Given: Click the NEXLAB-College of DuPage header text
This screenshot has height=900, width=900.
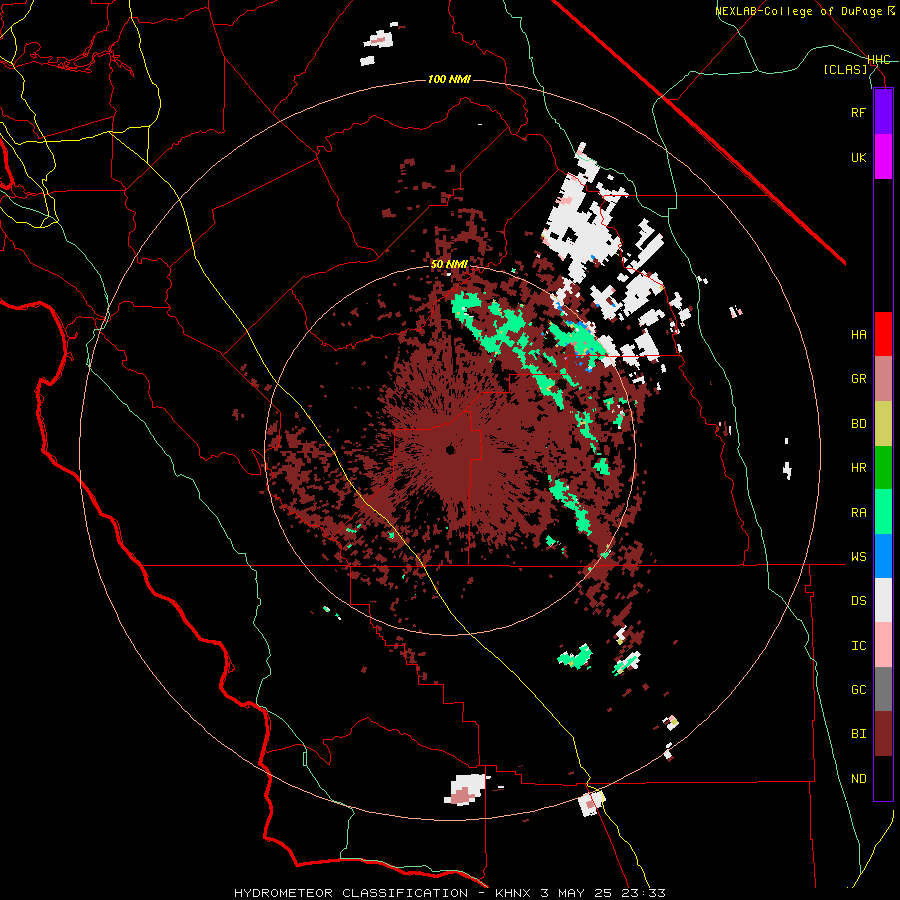Looking at the screenshot, I should [798, 11].
